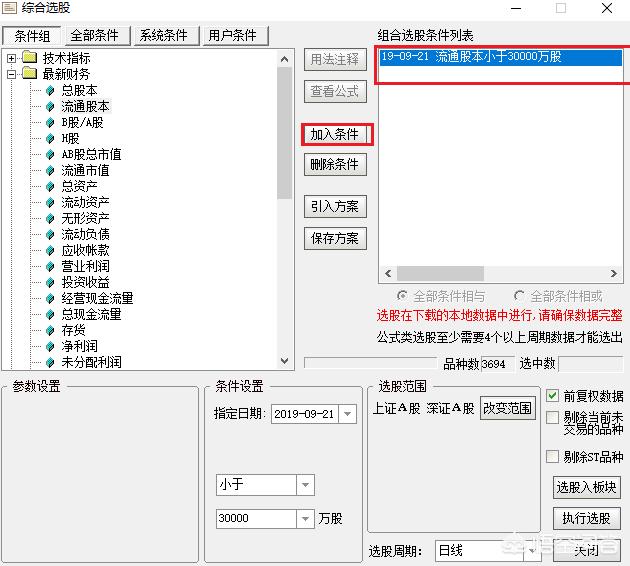630x566 pixels.
Task: Open the 指定日期 date dropdown
Action: tap(347, 414)
